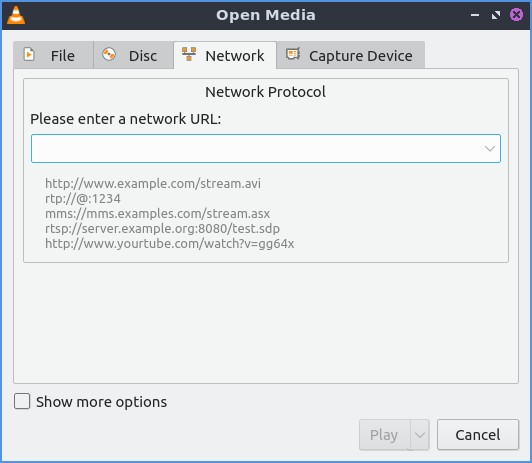Open the Disc tab
Viewport: 532px width, 463px height.
(133, 55)
